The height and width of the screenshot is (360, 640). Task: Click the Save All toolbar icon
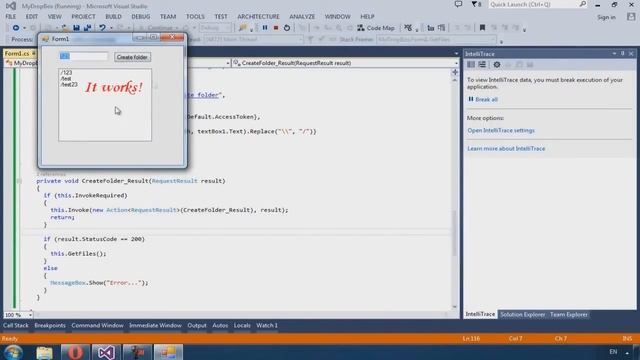tap(87, 28)
